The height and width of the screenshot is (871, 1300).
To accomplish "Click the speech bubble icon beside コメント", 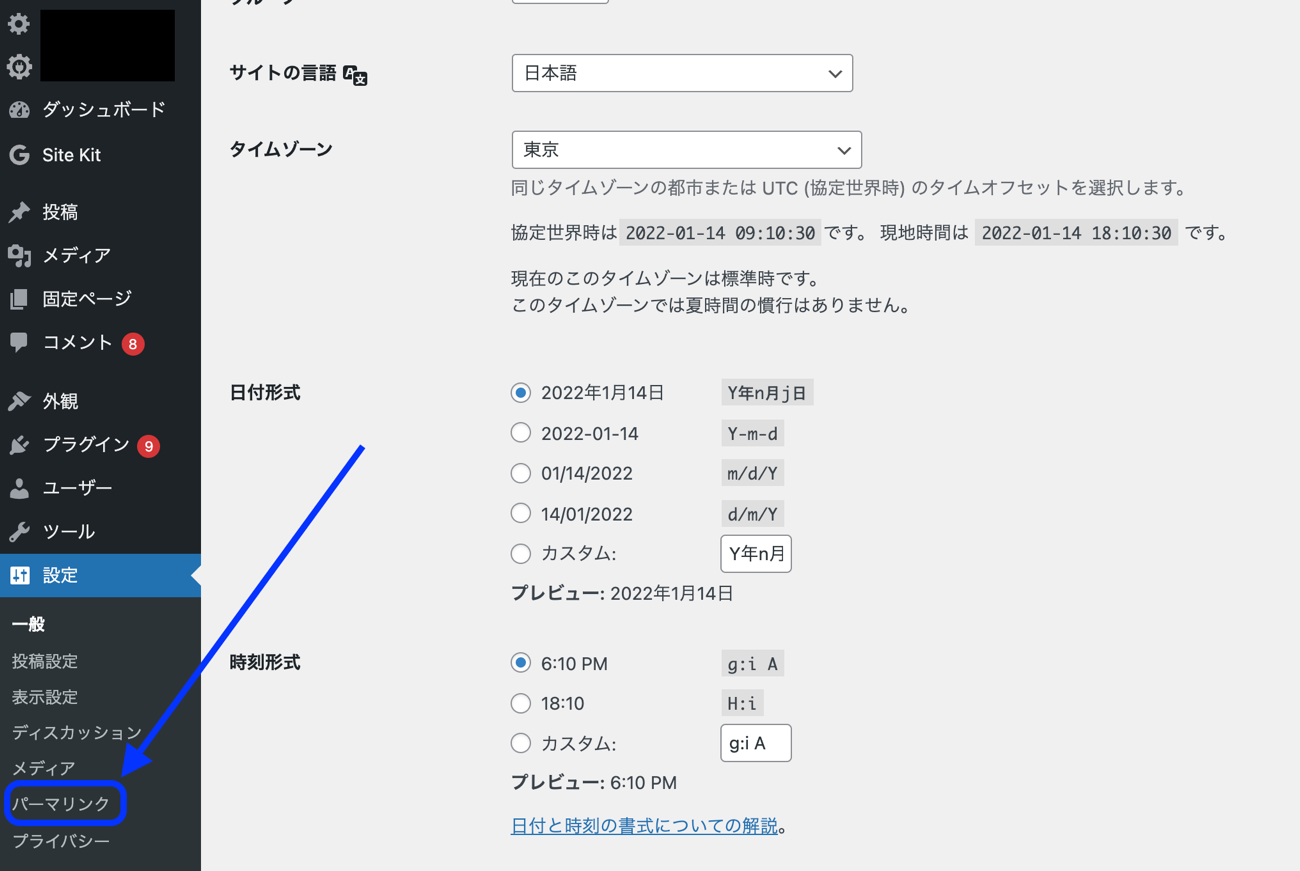I will tap(19, 343).
